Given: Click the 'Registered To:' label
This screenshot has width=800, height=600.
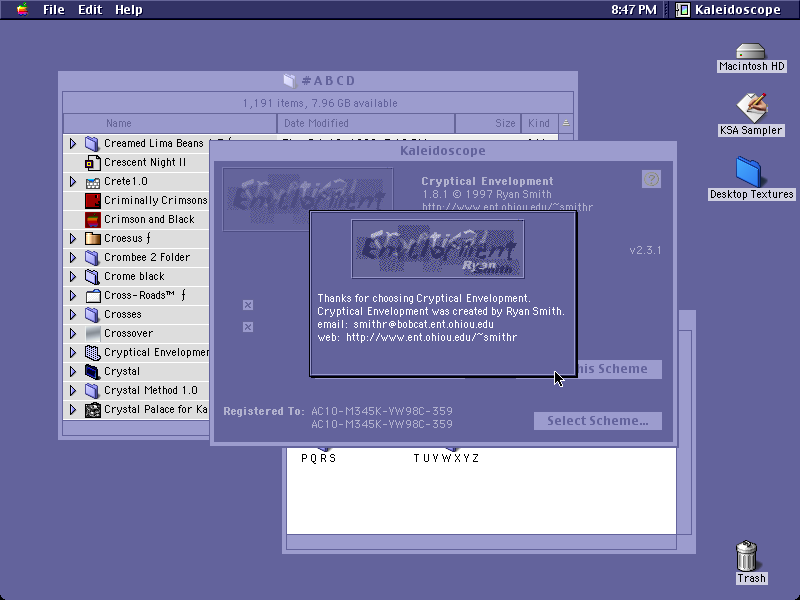Looking at the screenshot, I should pos(264,411).
